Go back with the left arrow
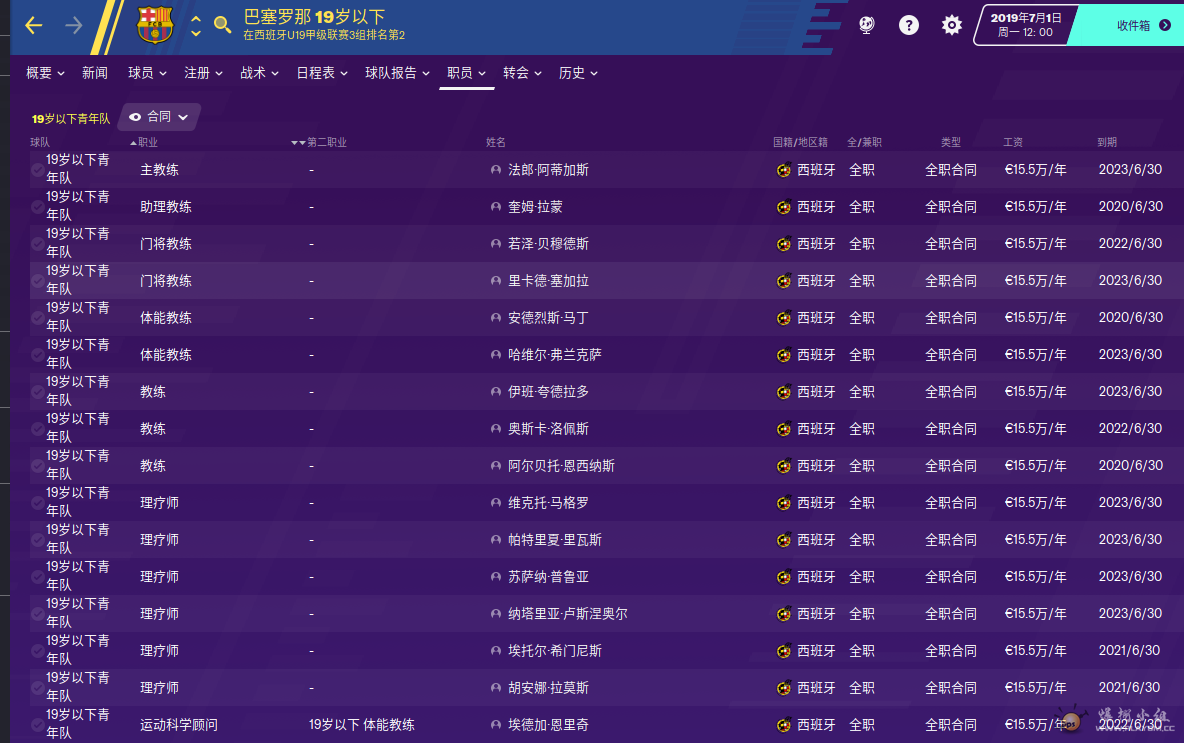 (x=33, y=26)
